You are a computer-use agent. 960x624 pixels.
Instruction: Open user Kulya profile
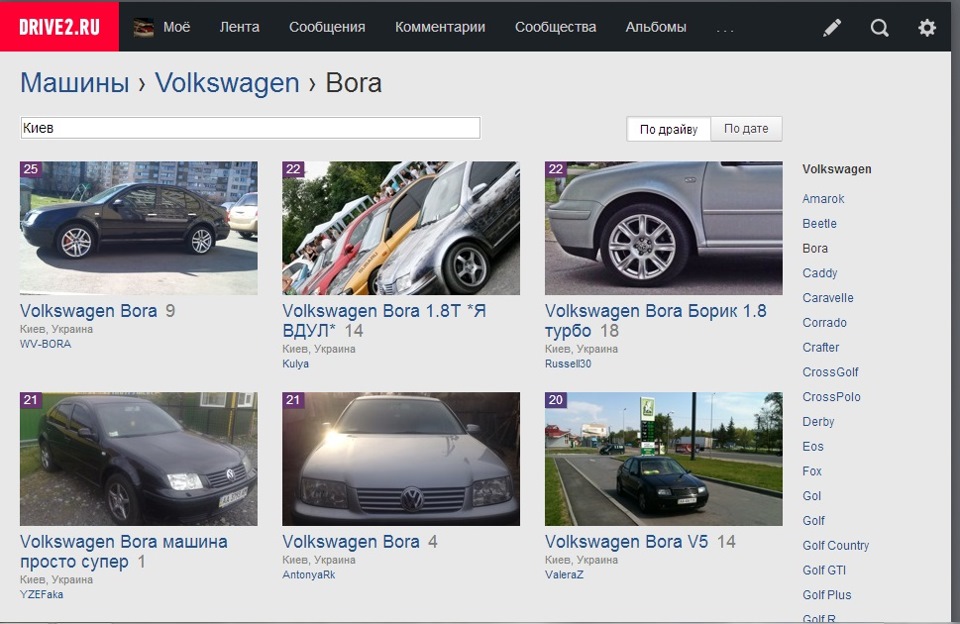(296, 364)
